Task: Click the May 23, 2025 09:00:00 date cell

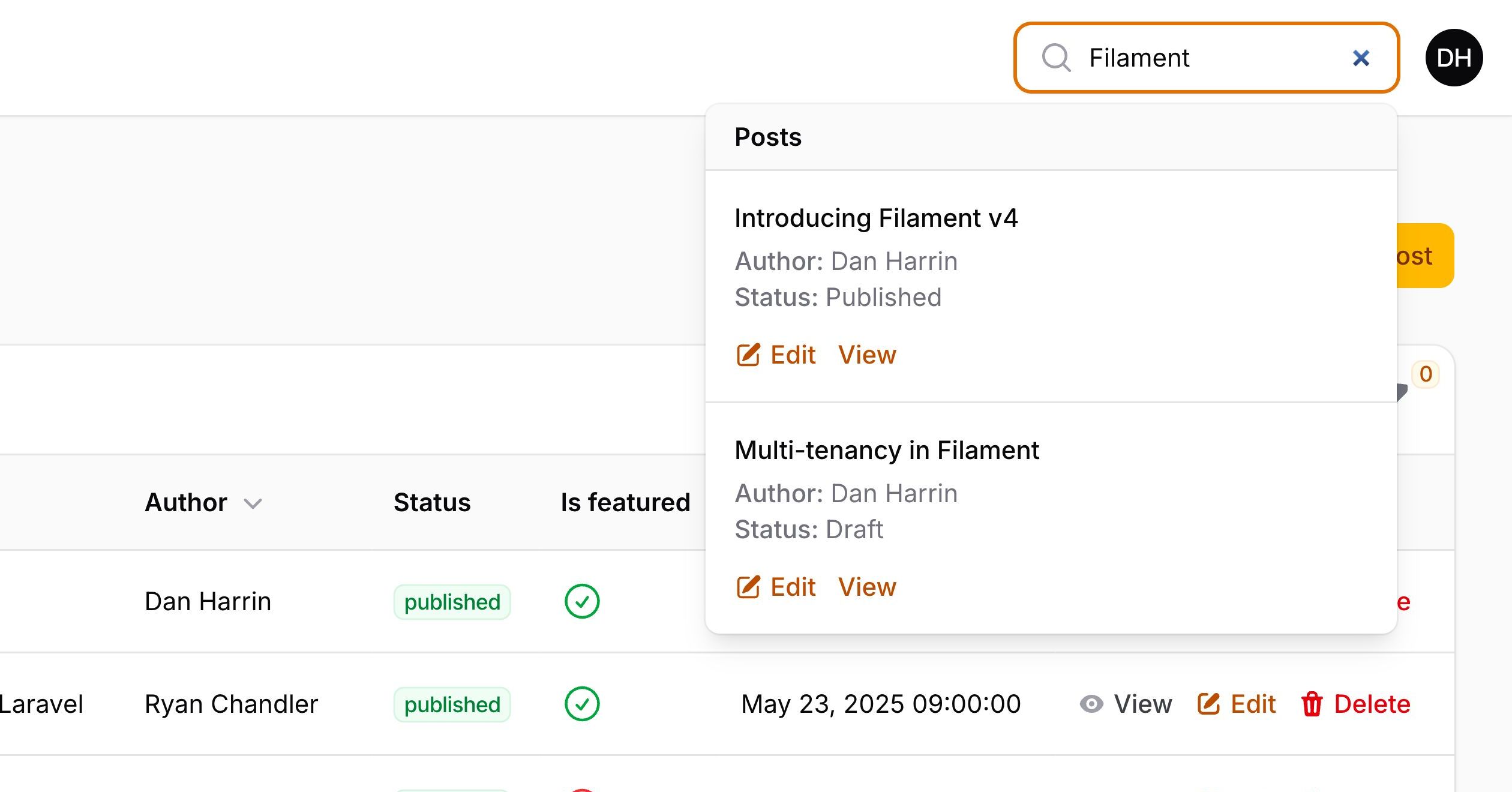Action: (881, 704)
